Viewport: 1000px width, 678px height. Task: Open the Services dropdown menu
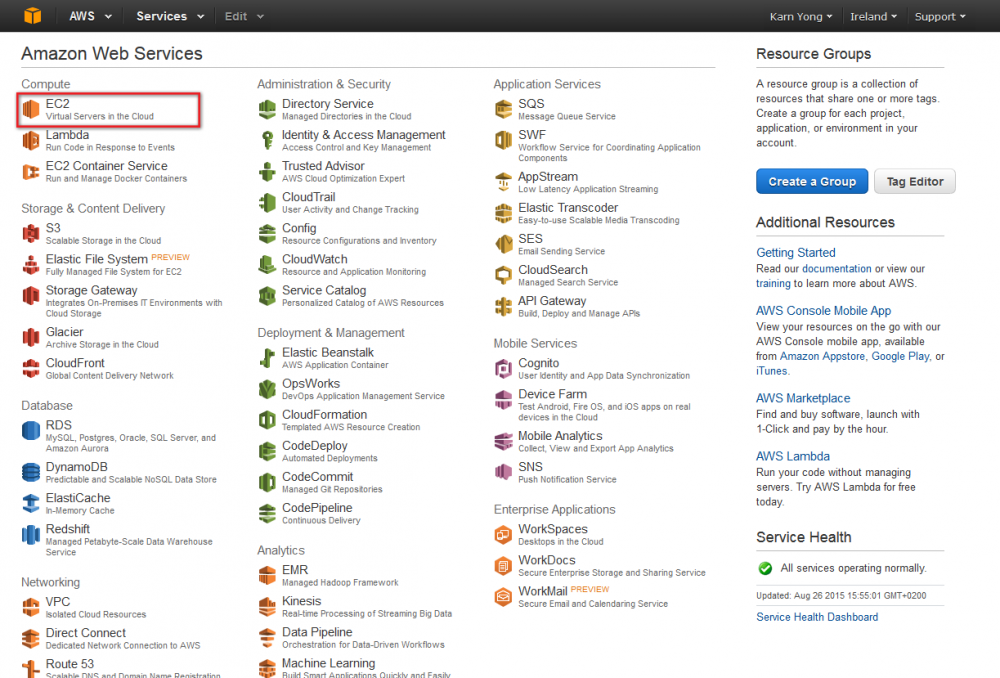point(170,16)
